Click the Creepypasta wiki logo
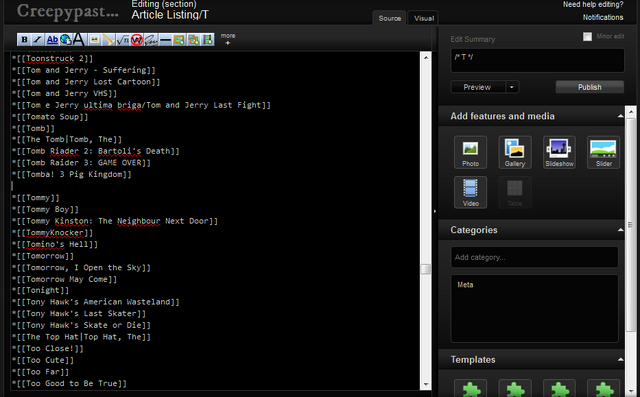This screenshot has height=397, width=640. pyautogui.click(x=68, y=11)
